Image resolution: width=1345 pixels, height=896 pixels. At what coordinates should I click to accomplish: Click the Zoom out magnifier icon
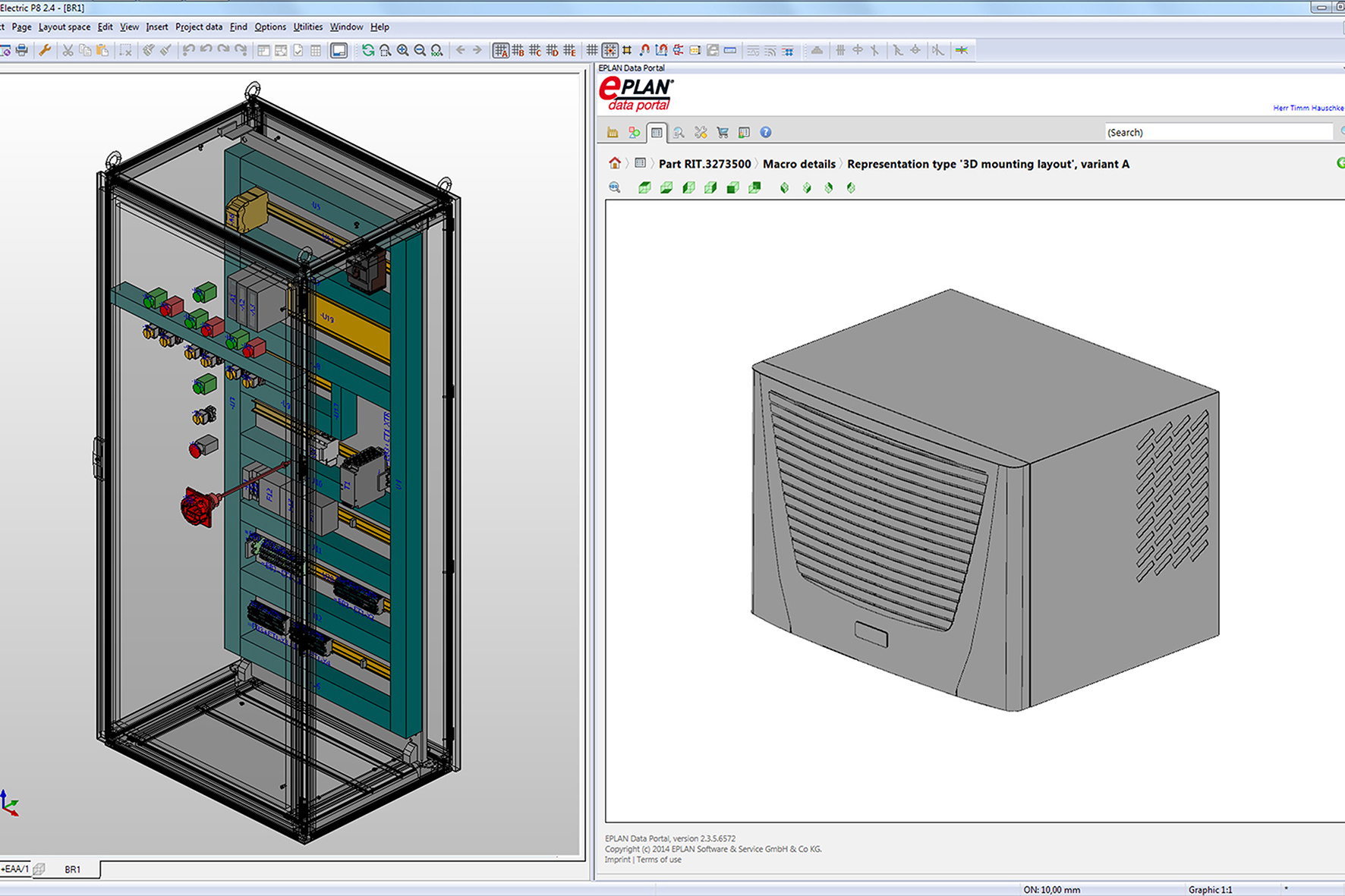pos(420,50)
